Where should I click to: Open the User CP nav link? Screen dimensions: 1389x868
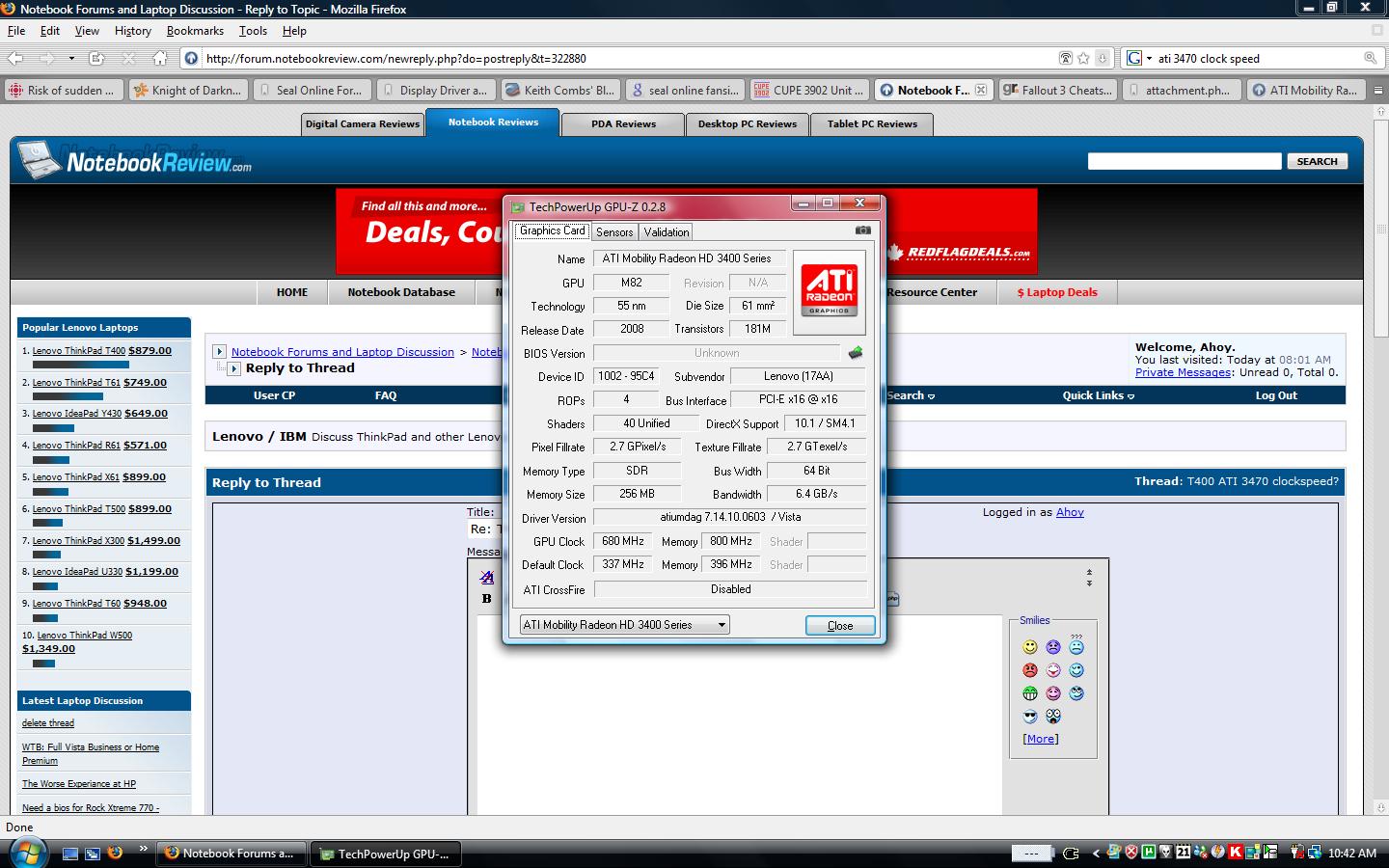(x=274, y=395)
